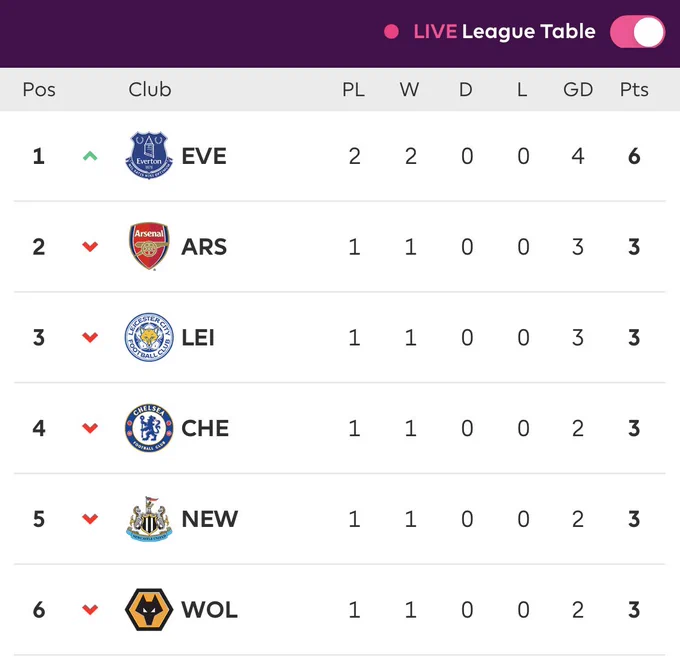Click the red down arrow beside Newcastle
Screen dimensions: 680x657
90,519
